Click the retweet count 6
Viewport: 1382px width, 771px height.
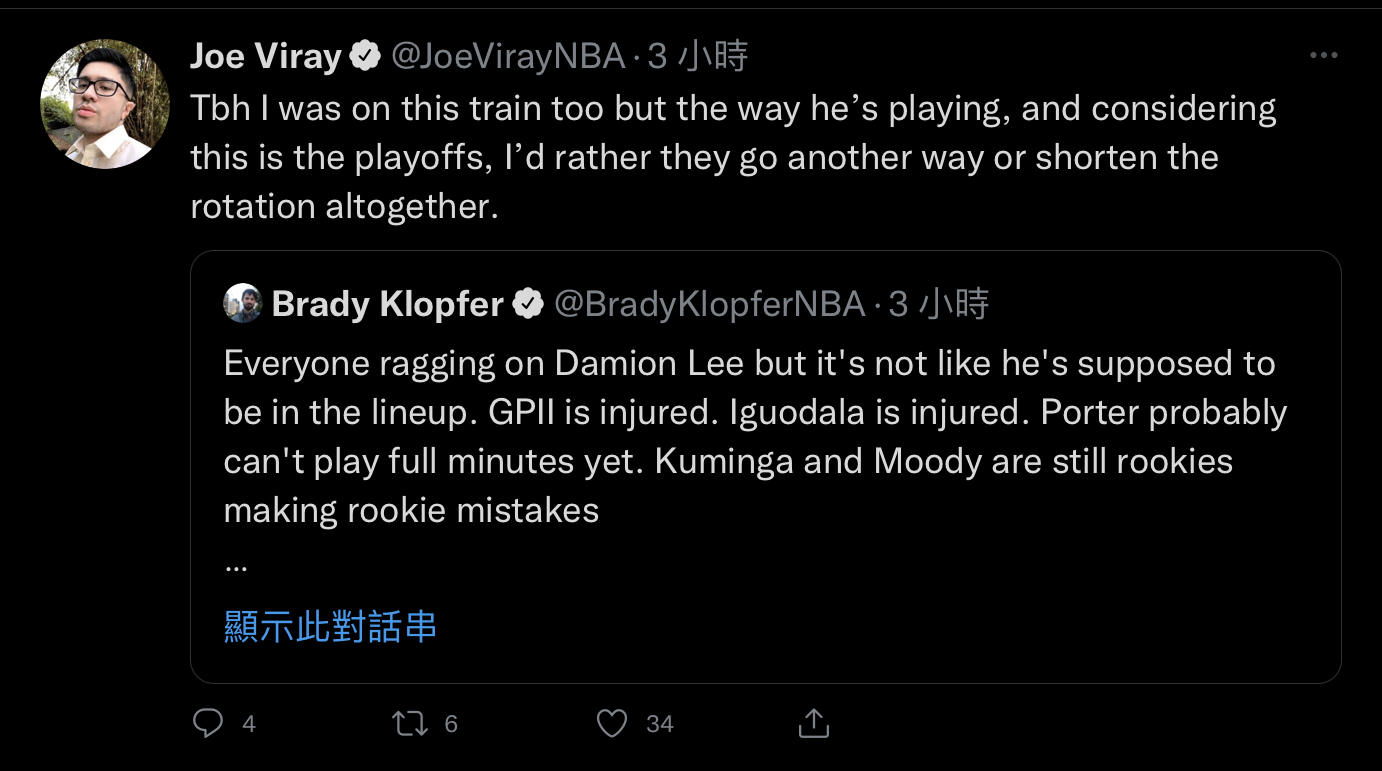tap(451, 724)
